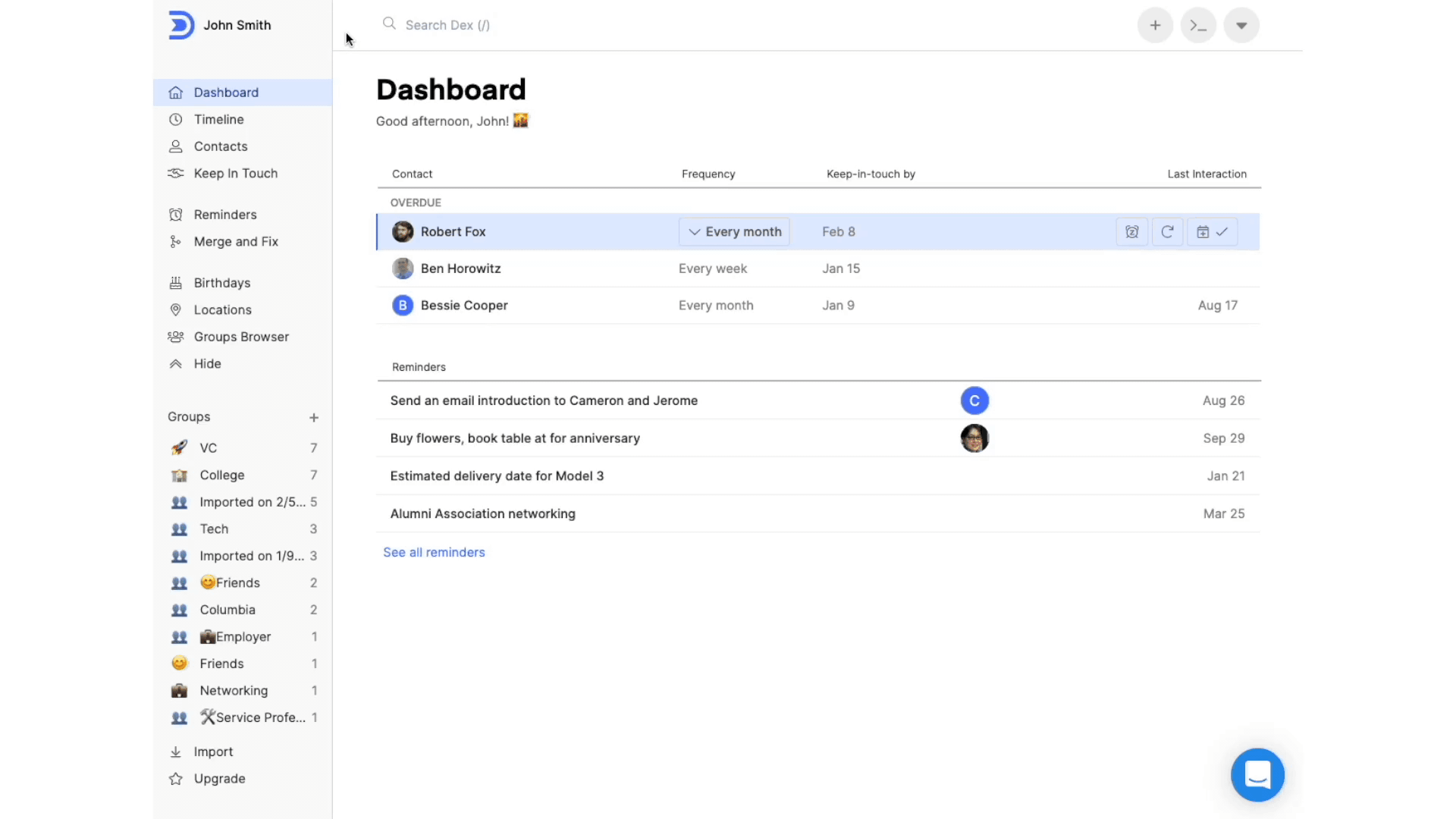Screen dimensions: 1456x819
Task: Click the Search Dex field
Action: [447, 25]
